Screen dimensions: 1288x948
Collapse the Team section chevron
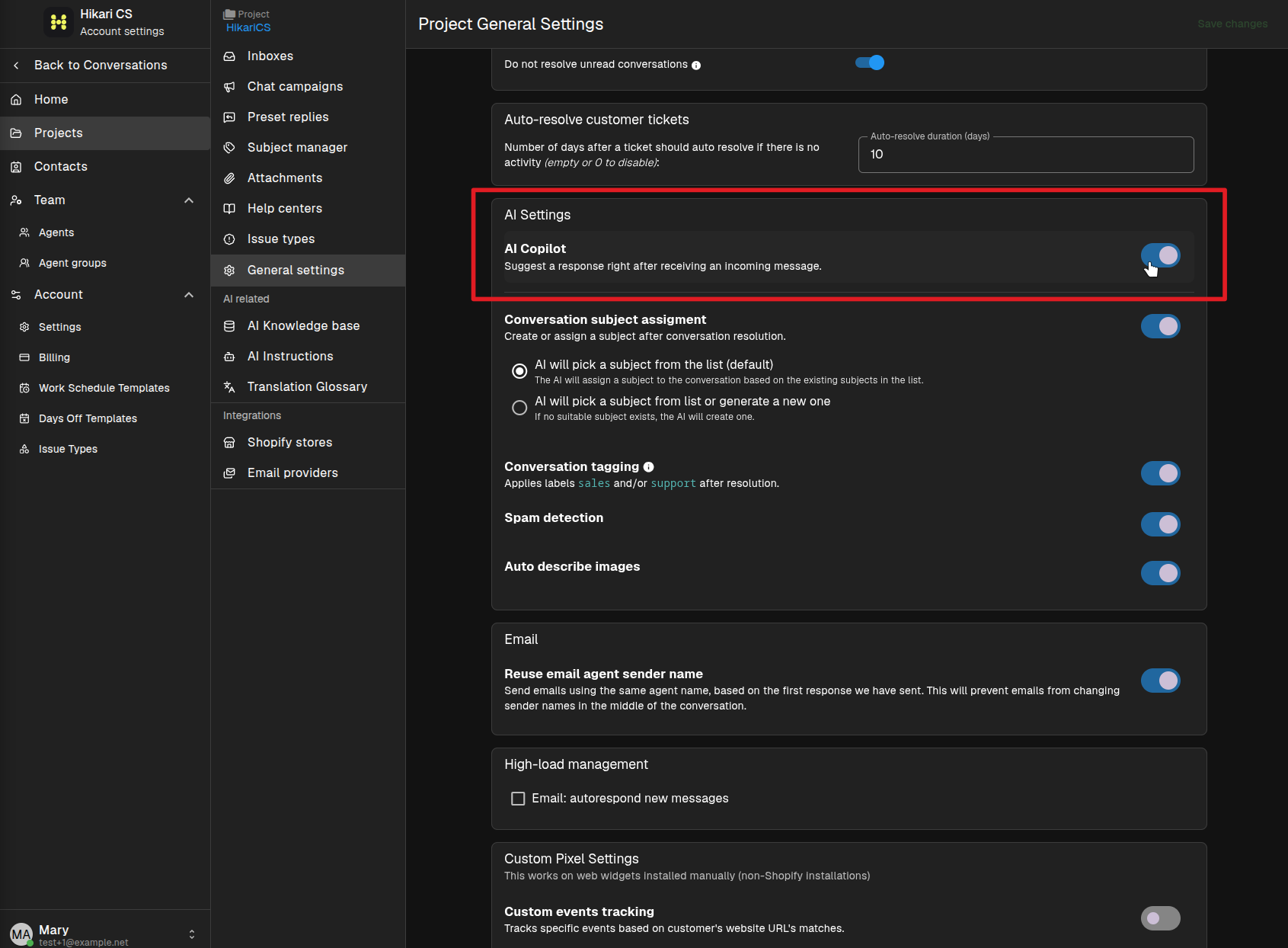click(x=189, y=200)
